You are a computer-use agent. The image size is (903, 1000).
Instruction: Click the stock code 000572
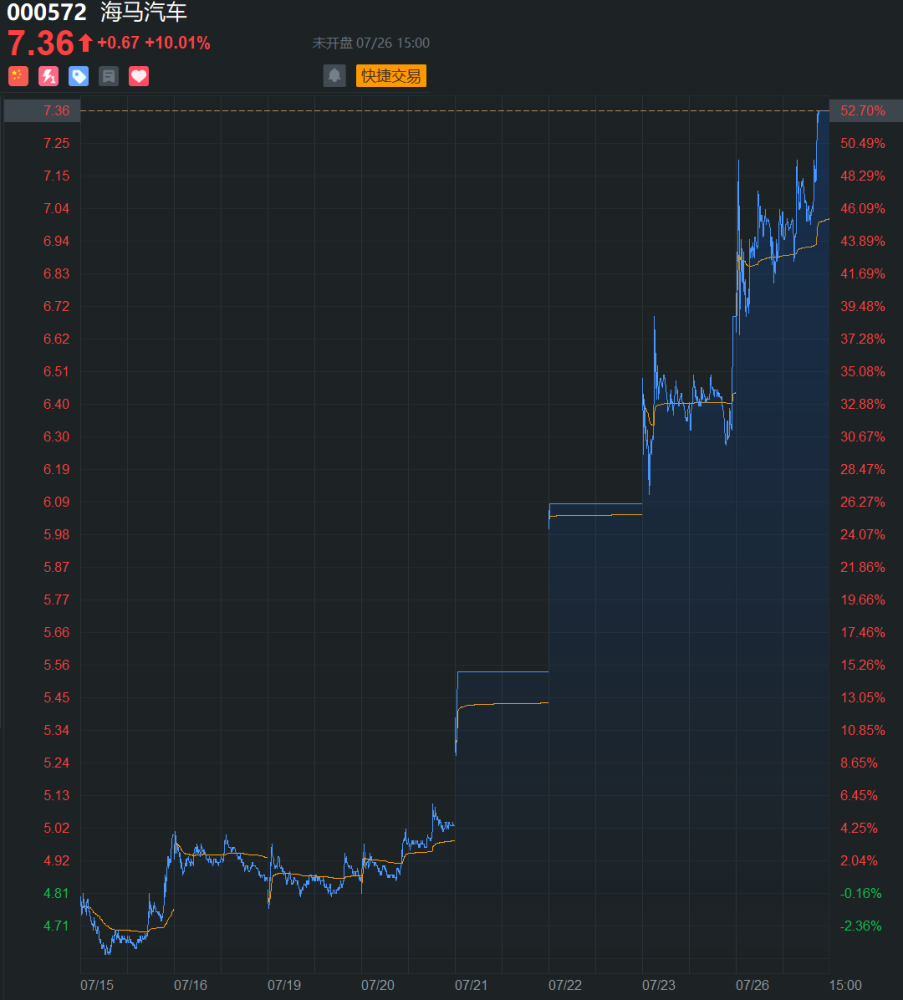pyautogui.click(x=47, y=12)
